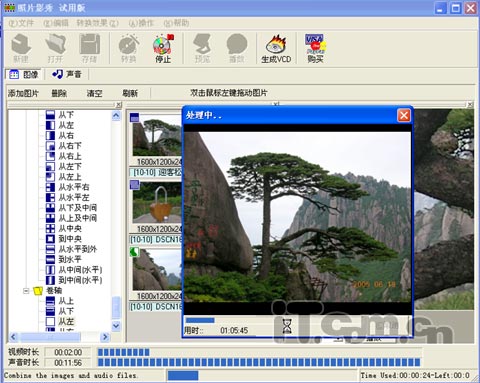Click the transition icon on heart lock thumbnail

pos(135,185)
